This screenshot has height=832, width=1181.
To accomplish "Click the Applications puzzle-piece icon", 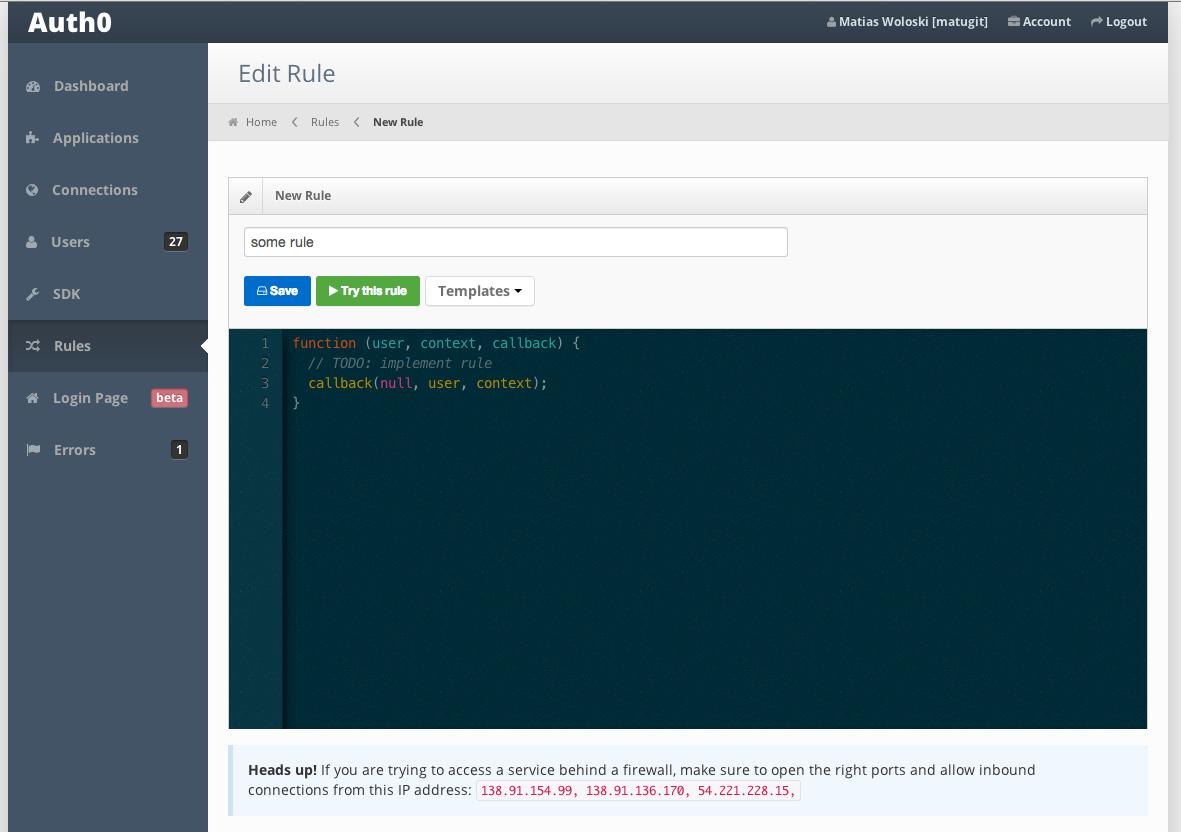I will (32, 138).
